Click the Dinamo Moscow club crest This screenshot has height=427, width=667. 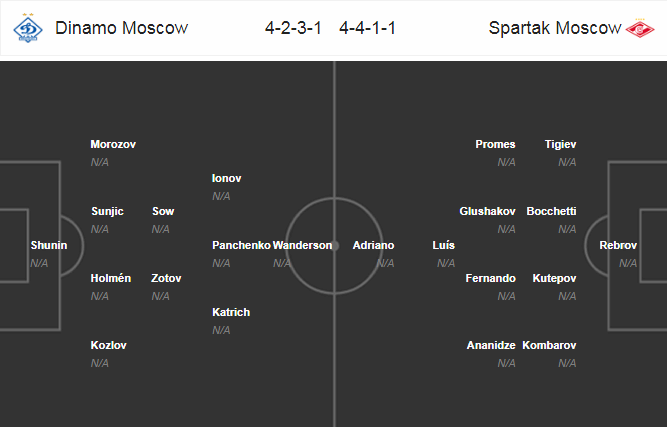point(28,28)
